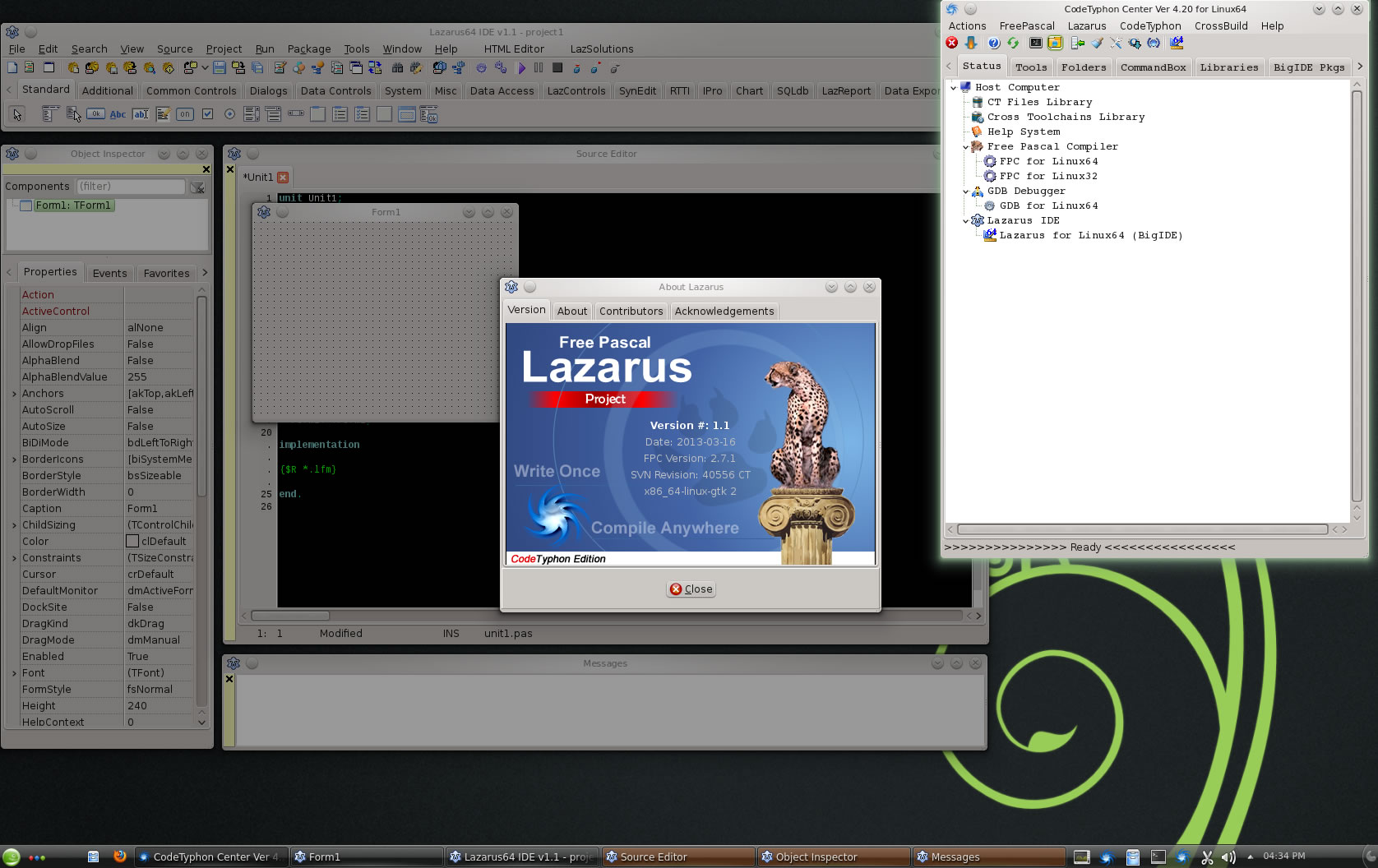Image resolution: width=1378 pixels, height=868 pixels.
Task: Collapse the Host Computer tree node
Action: [953, 87]
